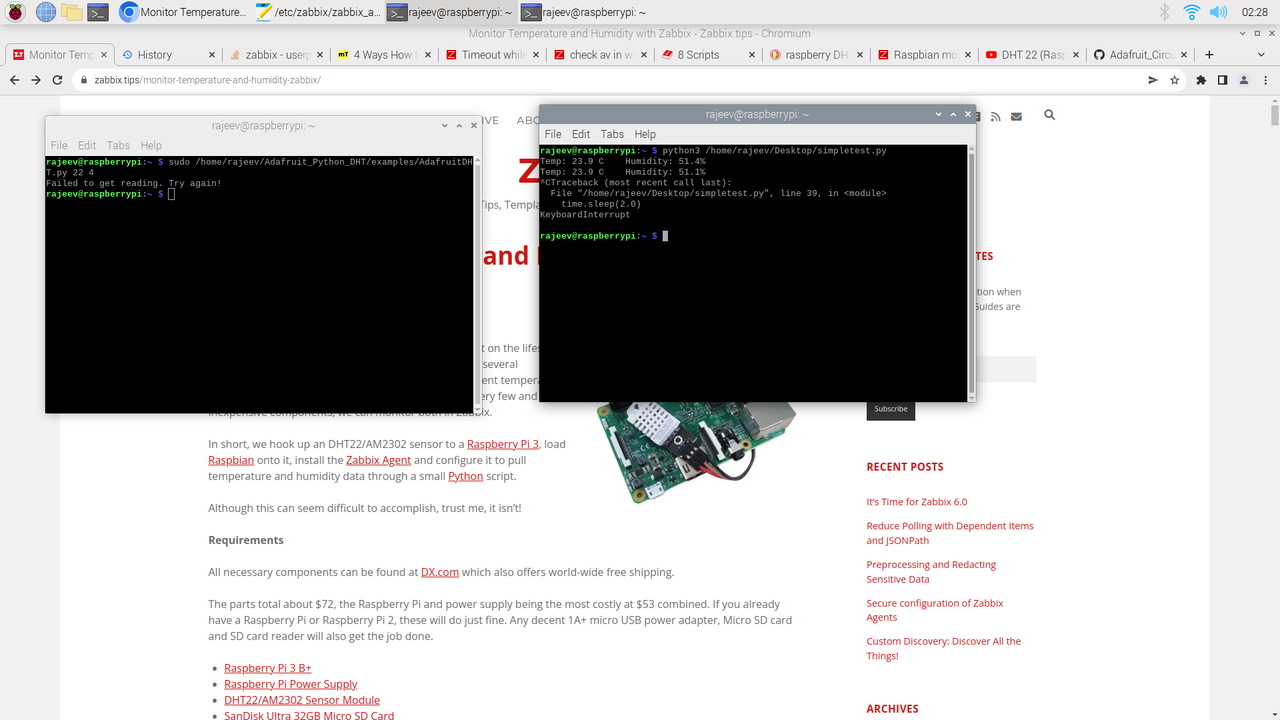Go back in the Chromium browser
This screenshot has width=1280, height=720.
tap(15, 80)
